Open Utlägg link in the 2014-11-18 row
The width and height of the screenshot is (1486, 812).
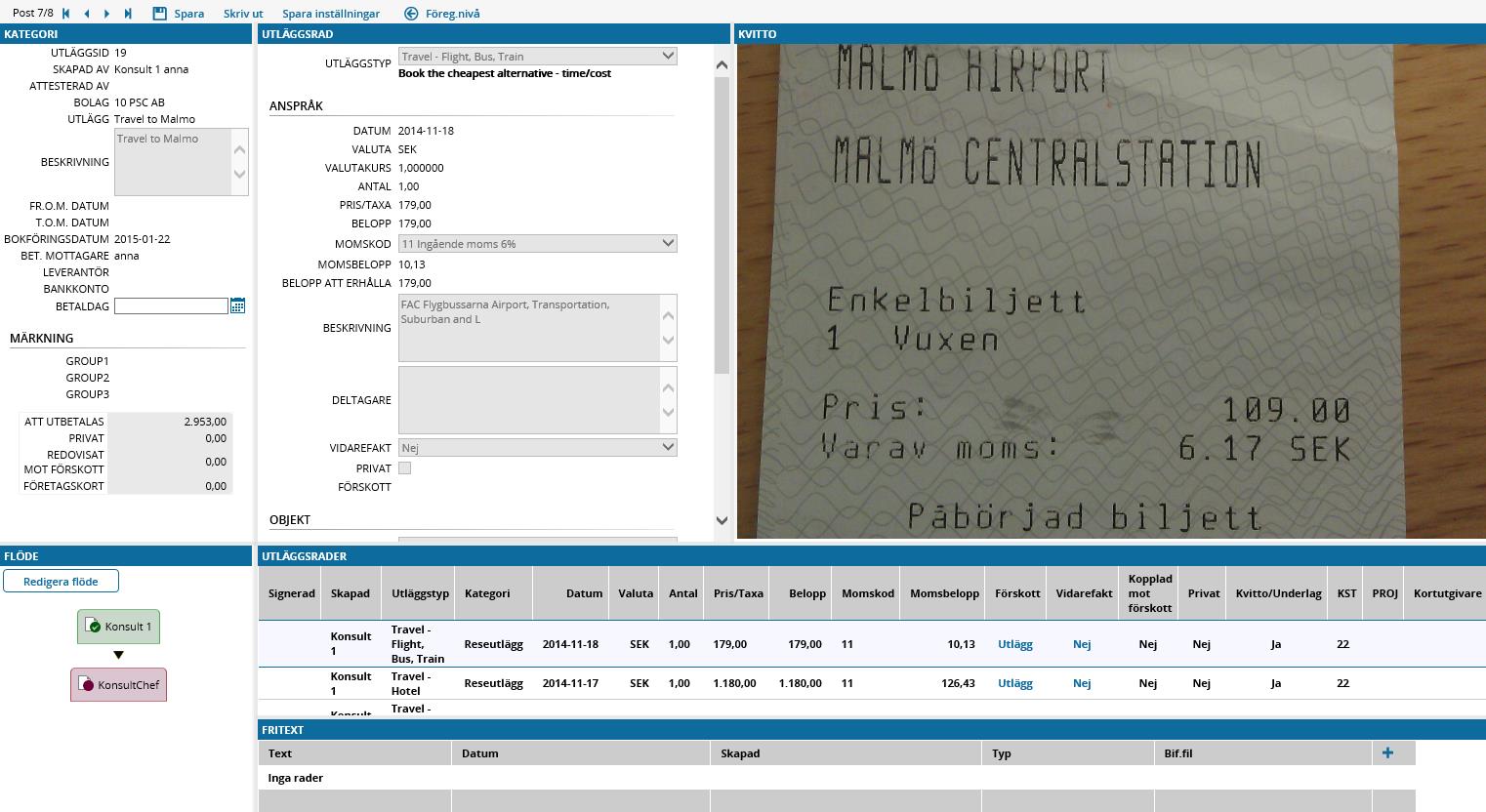pos(1015,644)
